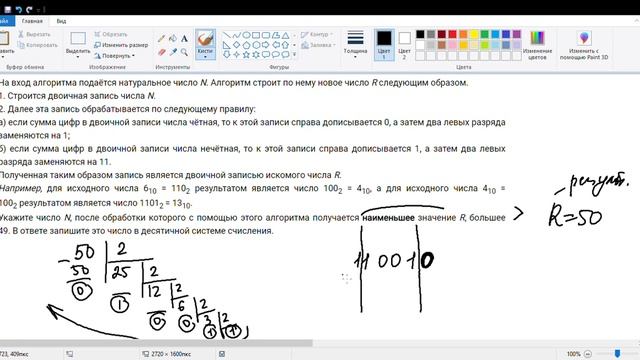Select the Pencil tool
The image size is (640, 360).
point(162,39)
